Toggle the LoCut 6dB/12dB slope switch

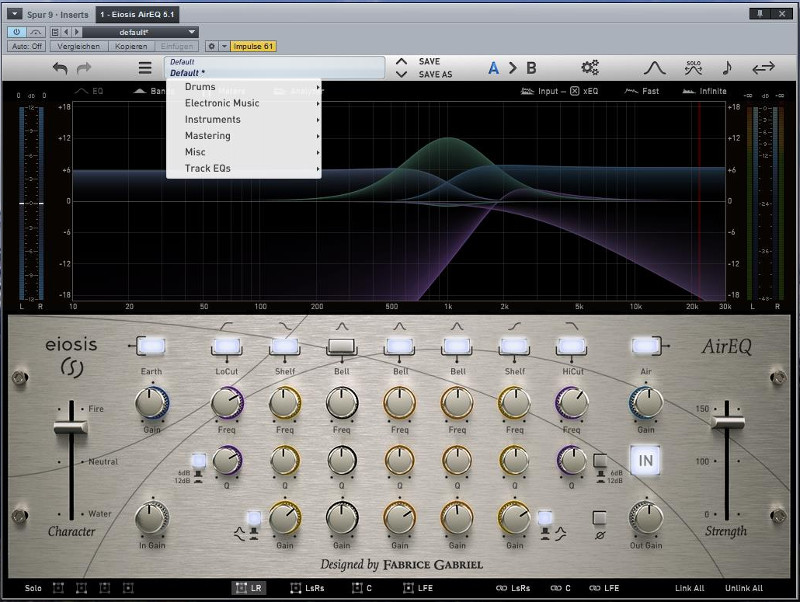tap(198, 461)
